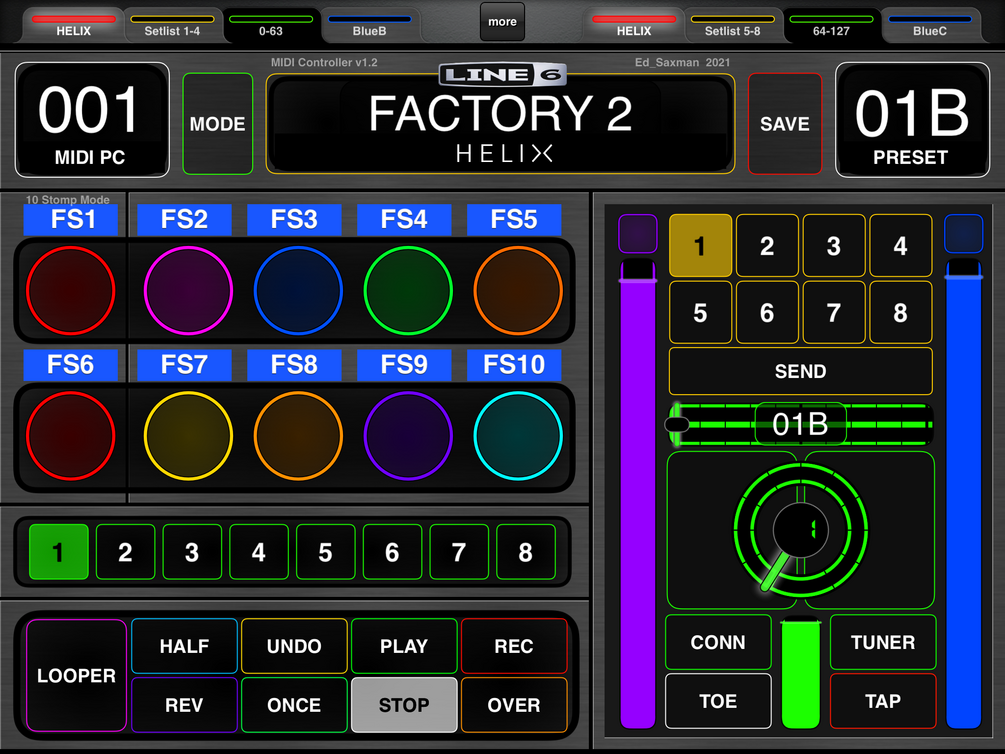Select green snapshot button 5
This screenshot has width=1005, height=754.
pyautogui.click(x=326, y=552)
